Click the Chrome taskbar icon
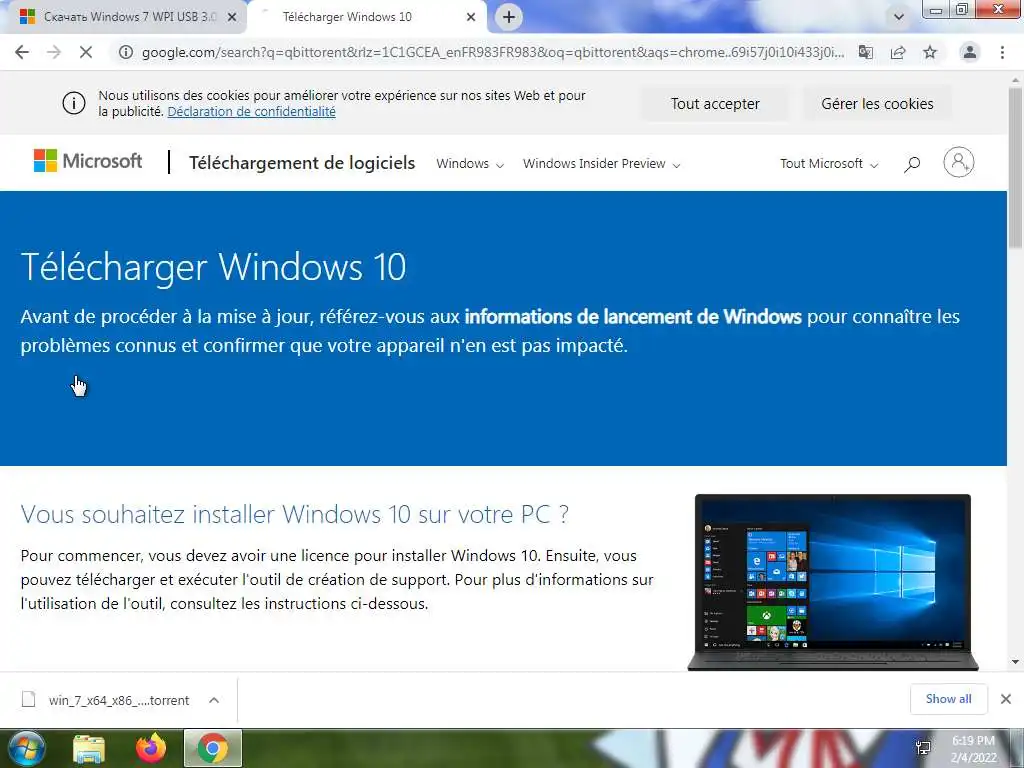This screenshot has height=768, width=1024. click(213, 748)
